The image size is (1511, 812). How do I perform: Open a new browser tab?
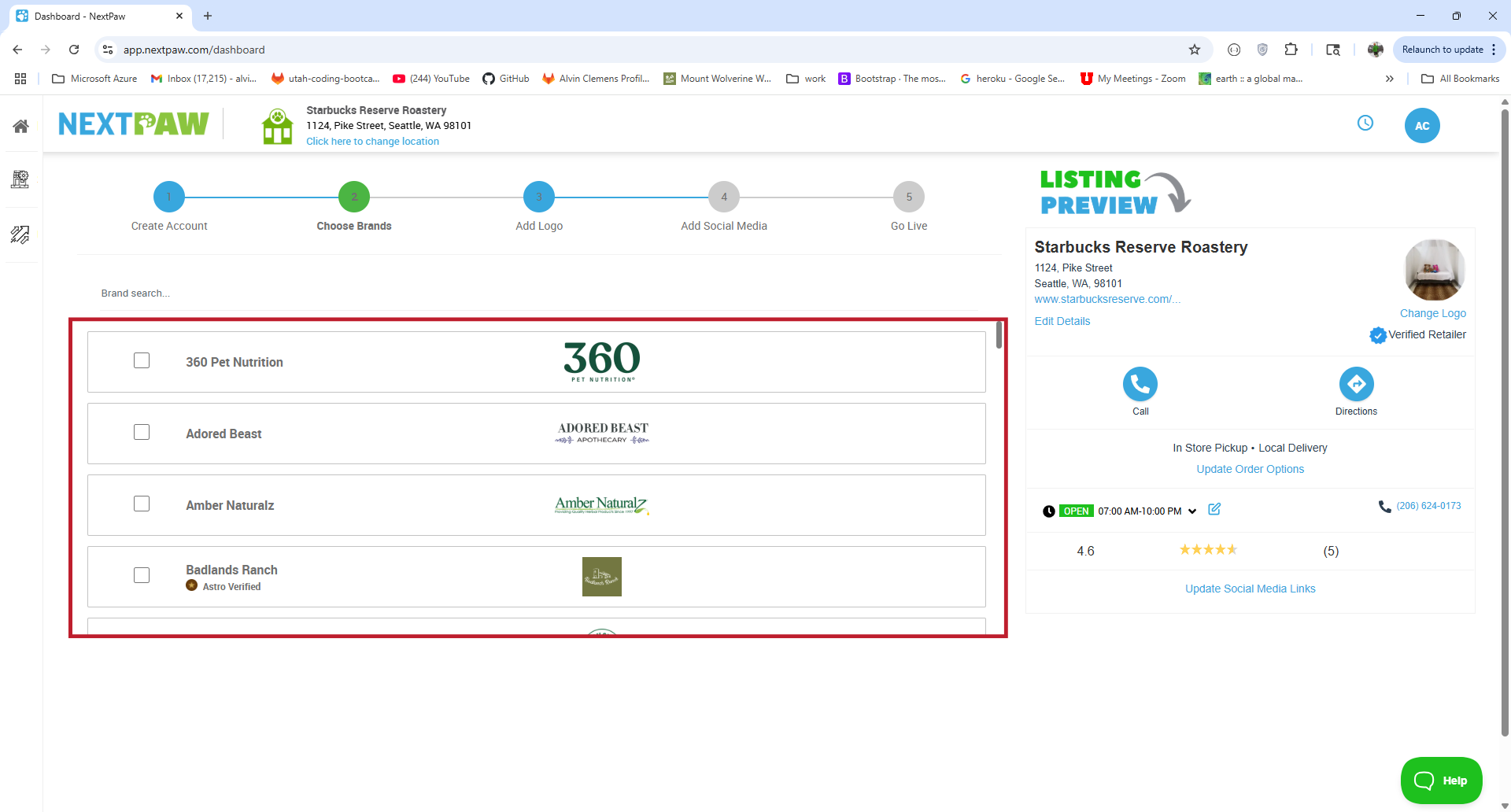coord(208,16)
